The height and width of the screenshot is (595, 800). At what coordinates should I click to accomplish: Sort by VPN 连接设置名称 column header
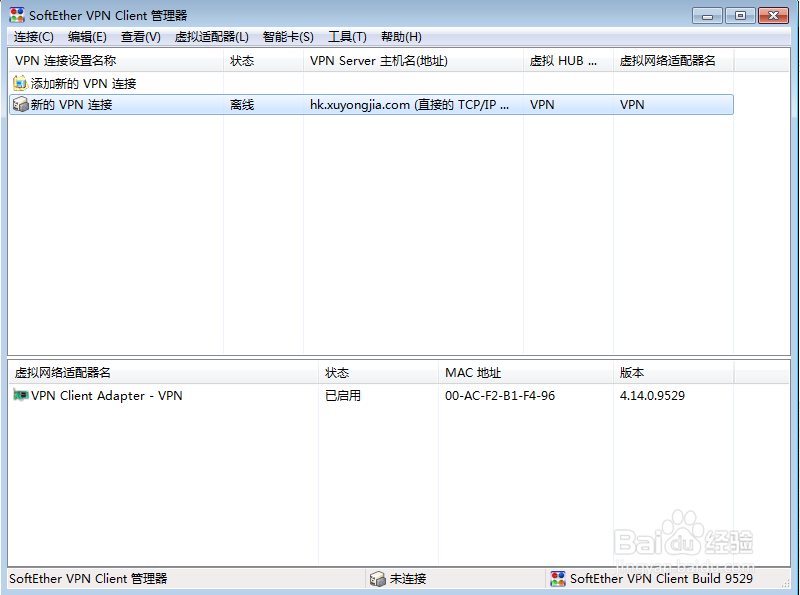(116, 61)
